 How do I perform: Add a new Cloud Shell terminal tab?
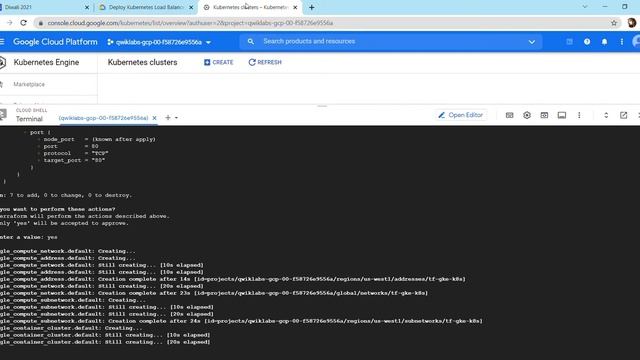pos(168,118)
